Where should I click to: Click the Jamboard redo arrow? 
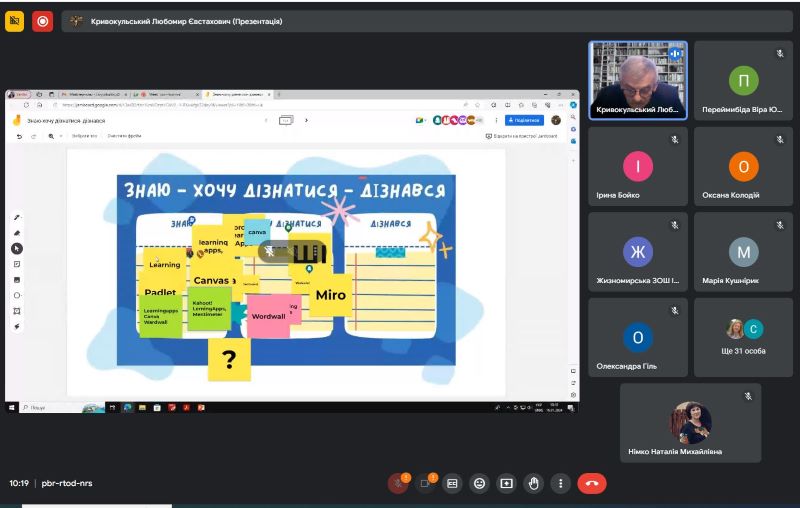coord(34,136)
